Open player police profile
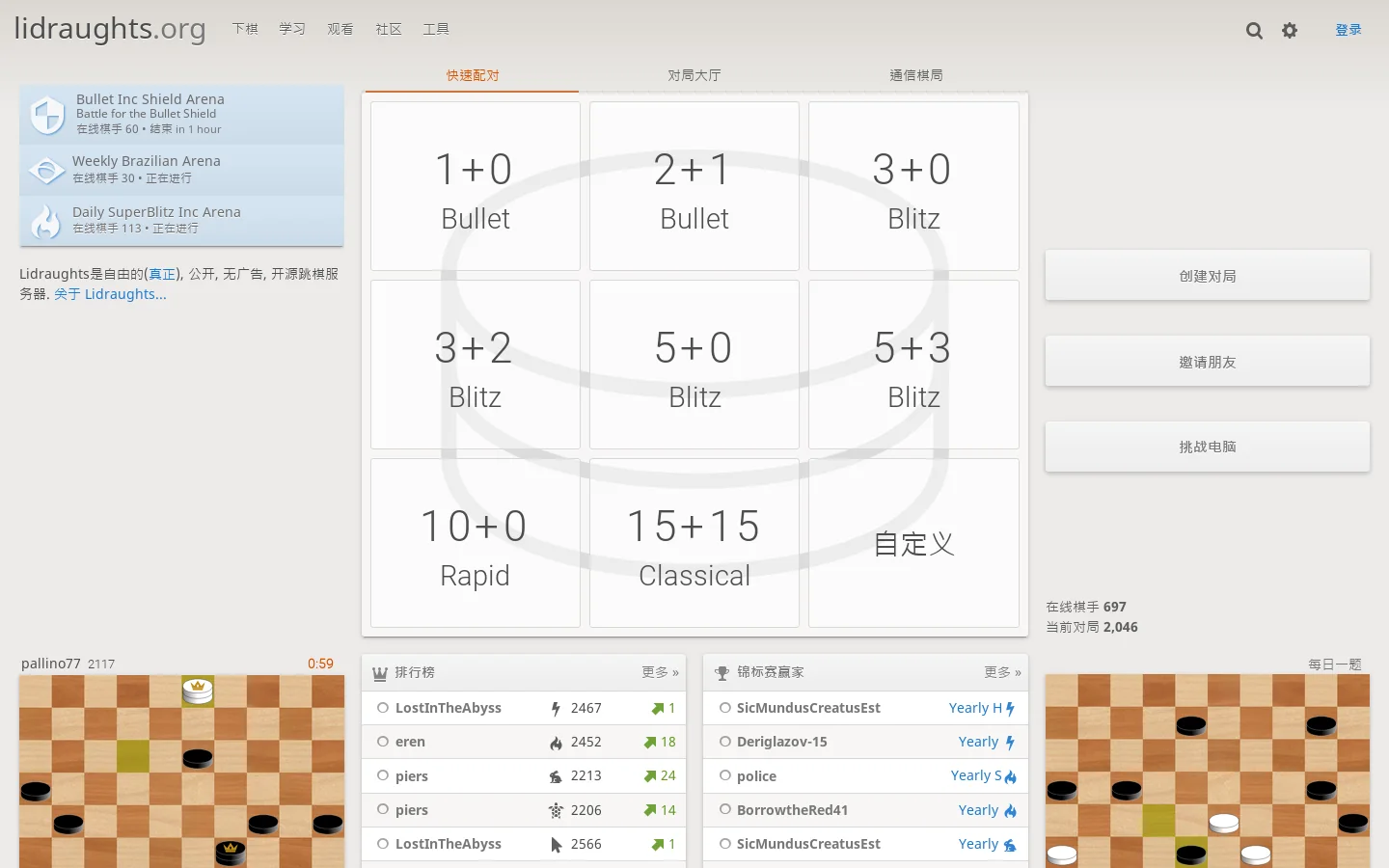1389x868 pixels. [x=756, y=776]
